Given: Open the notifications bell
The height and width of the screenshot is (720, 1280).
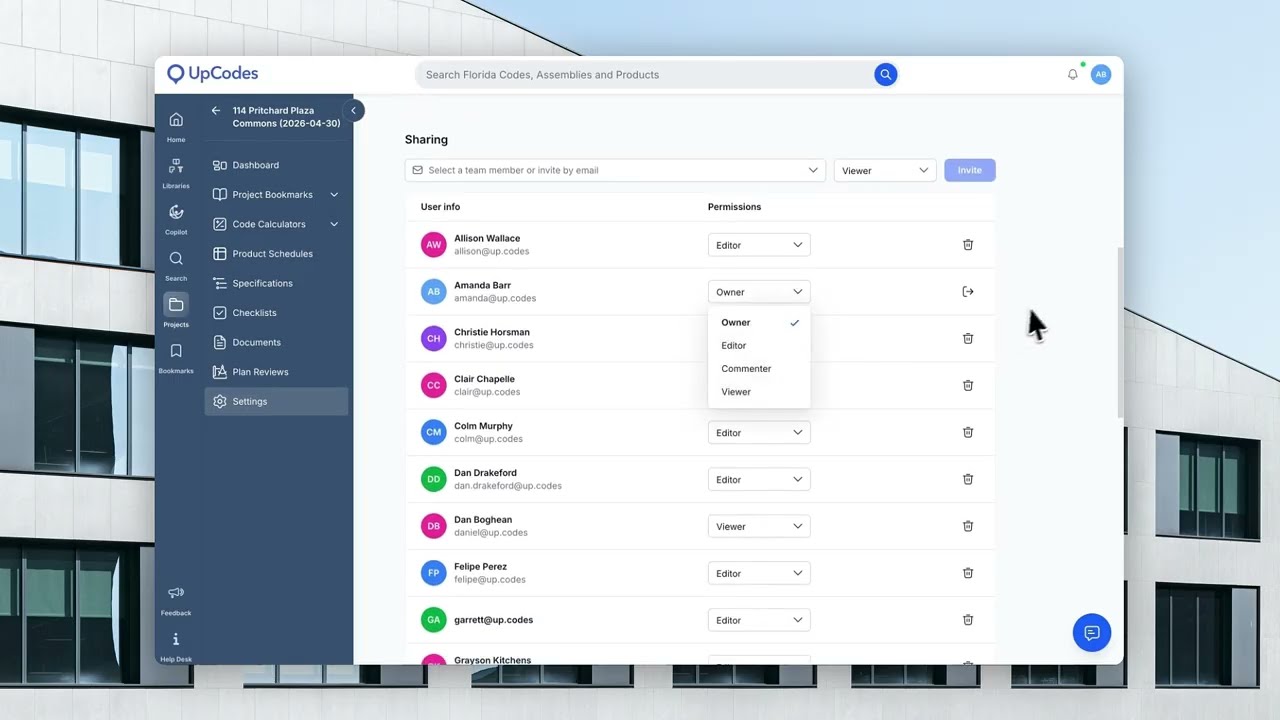Looking at the screenshot, I should [1073, 74].
